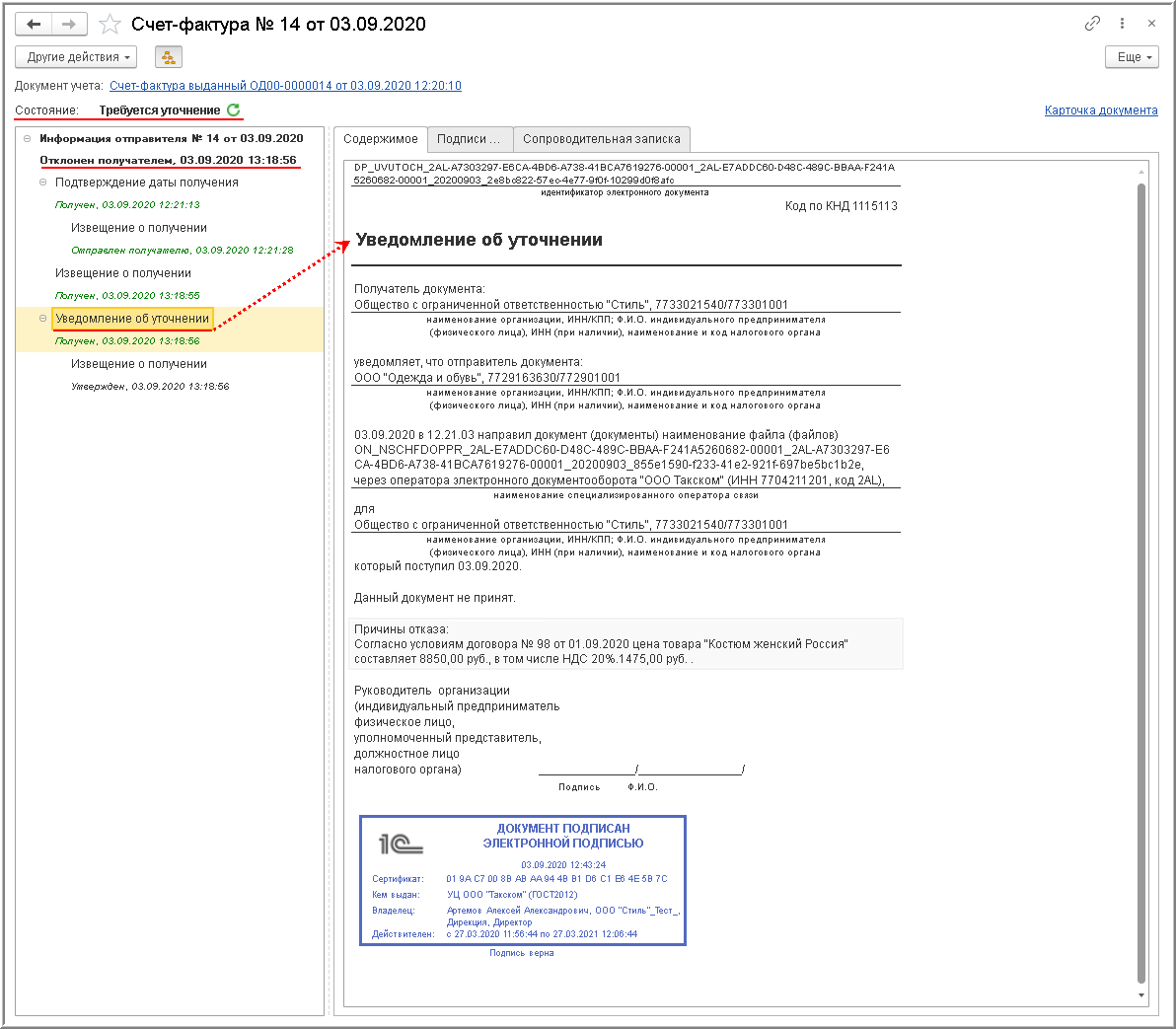
Task: Open document structure via hierarchy icon button
Action: 169,57
